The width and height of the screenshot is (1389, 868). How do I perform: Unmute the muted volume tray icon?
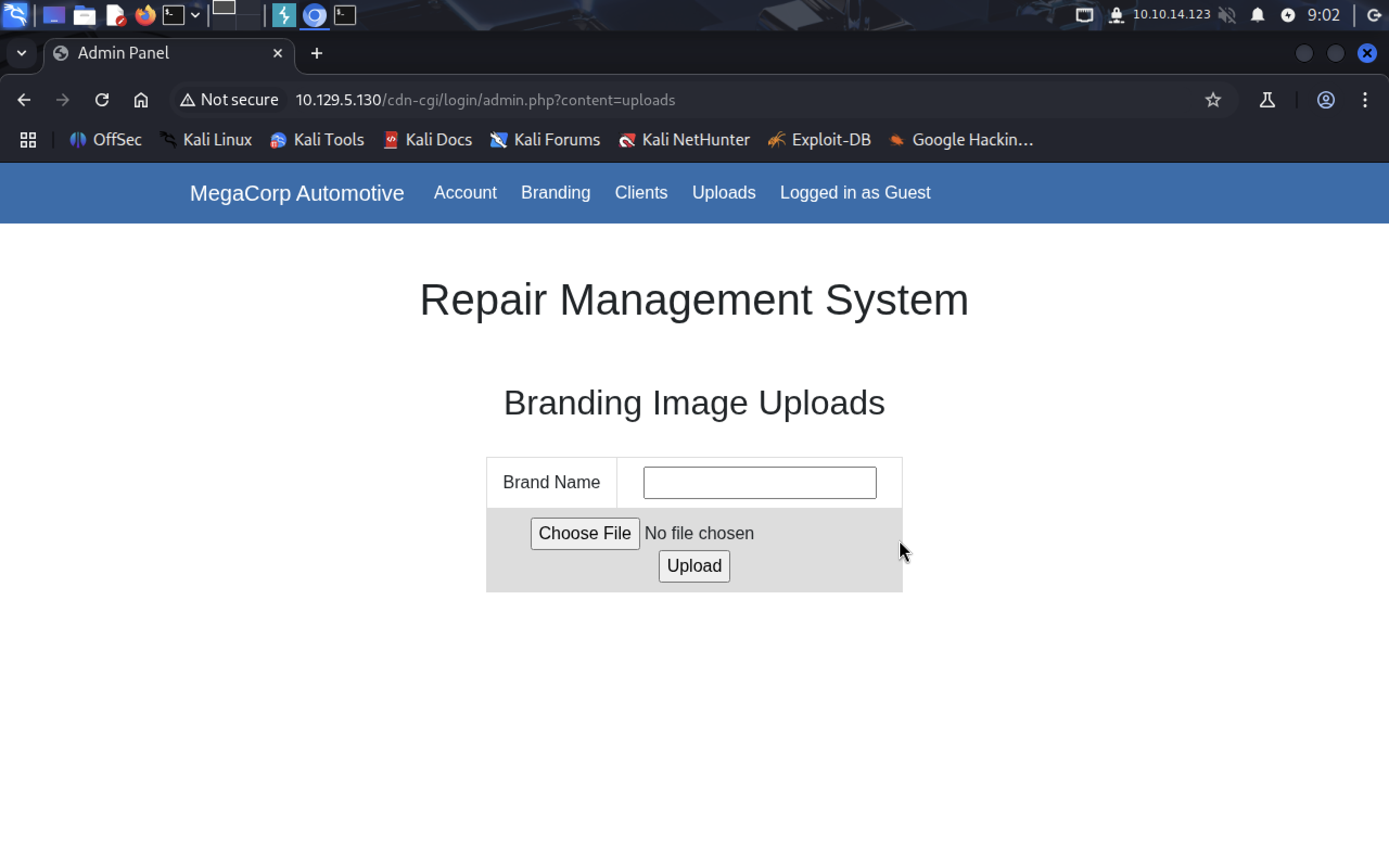coord(1227,15)
